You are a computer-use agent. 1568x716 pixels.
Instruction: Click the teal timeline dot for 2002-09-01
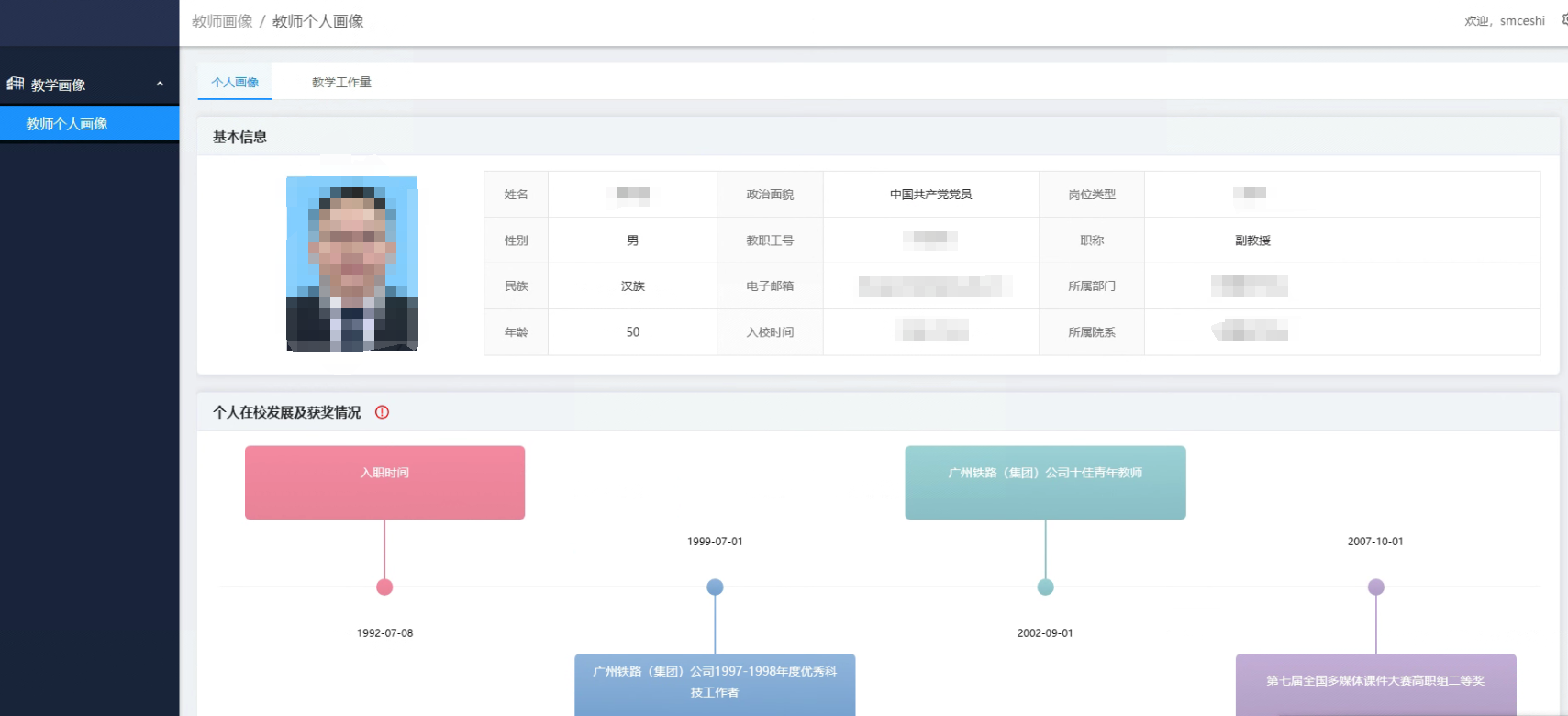pyautogui.click(x=1045, y=587)
